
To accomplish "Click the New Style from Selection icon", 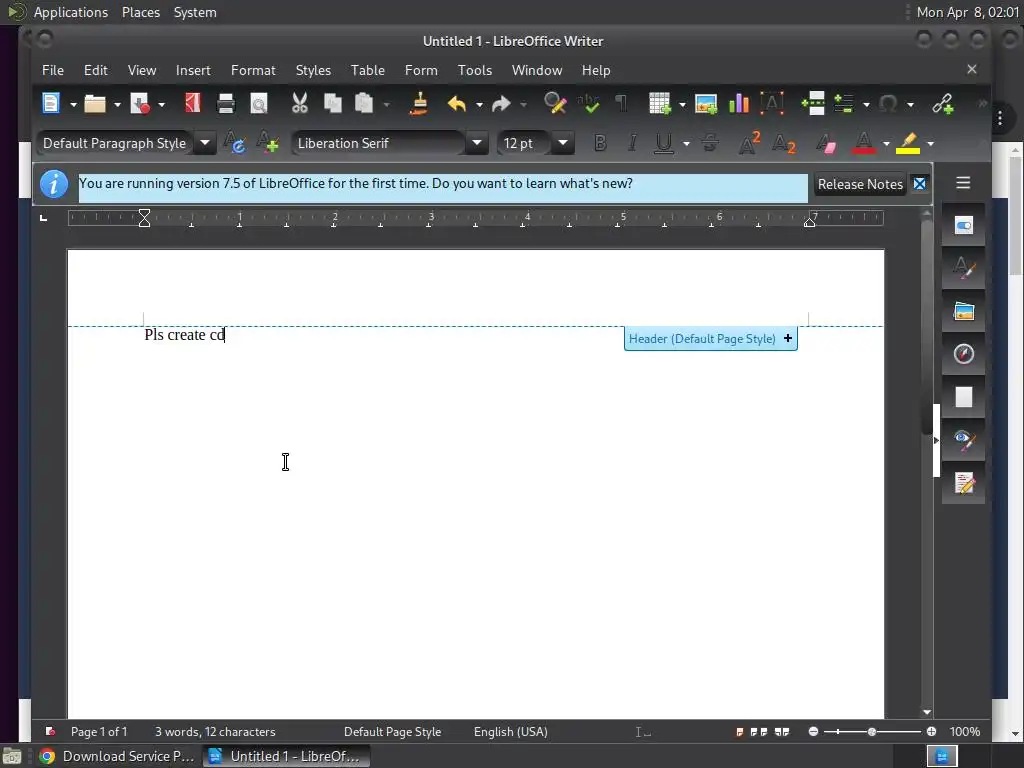I will [267, 142].
